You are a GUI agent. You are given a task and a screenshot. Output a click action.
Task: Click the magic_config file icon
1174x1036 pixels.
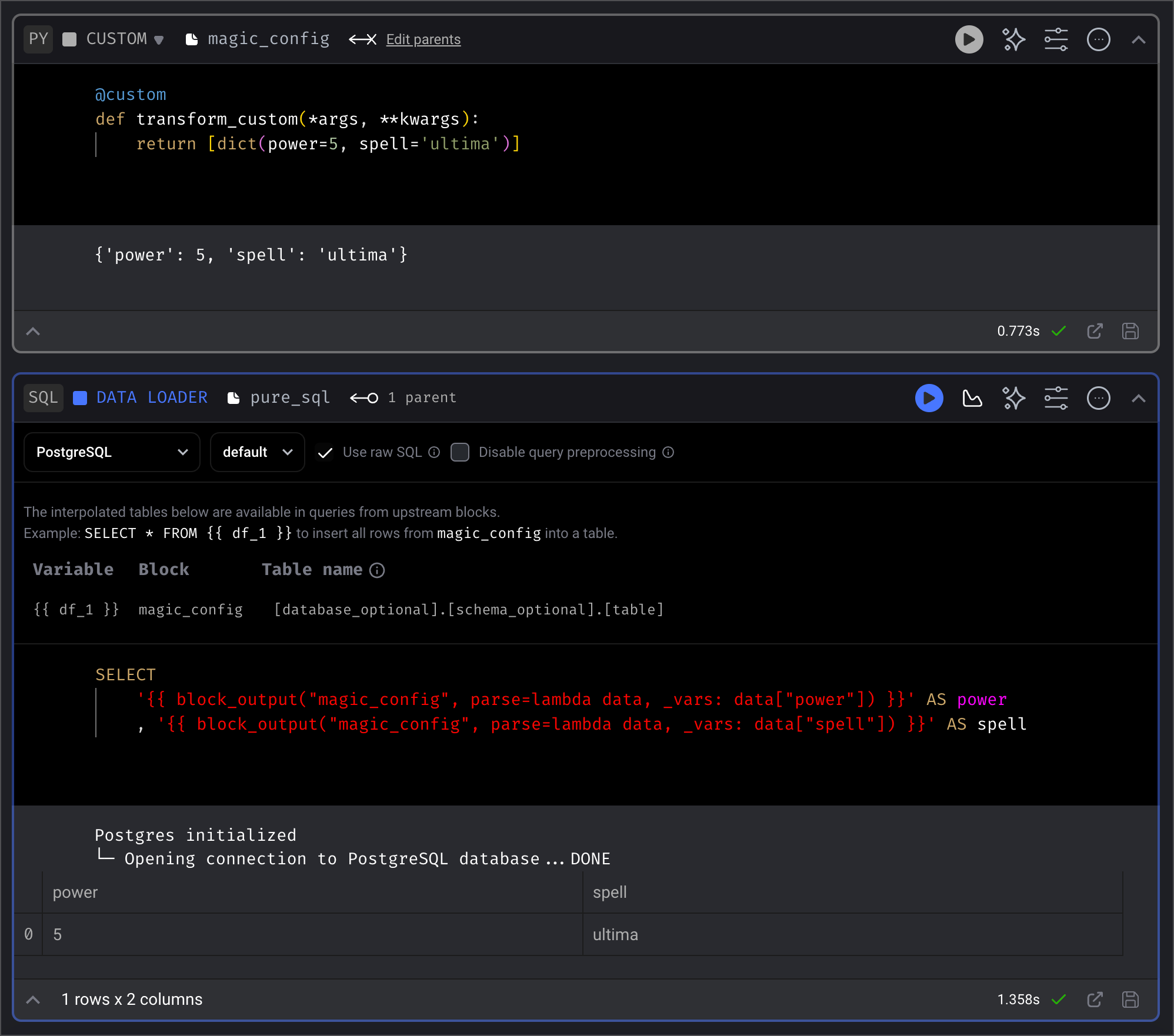click(191, 39)
